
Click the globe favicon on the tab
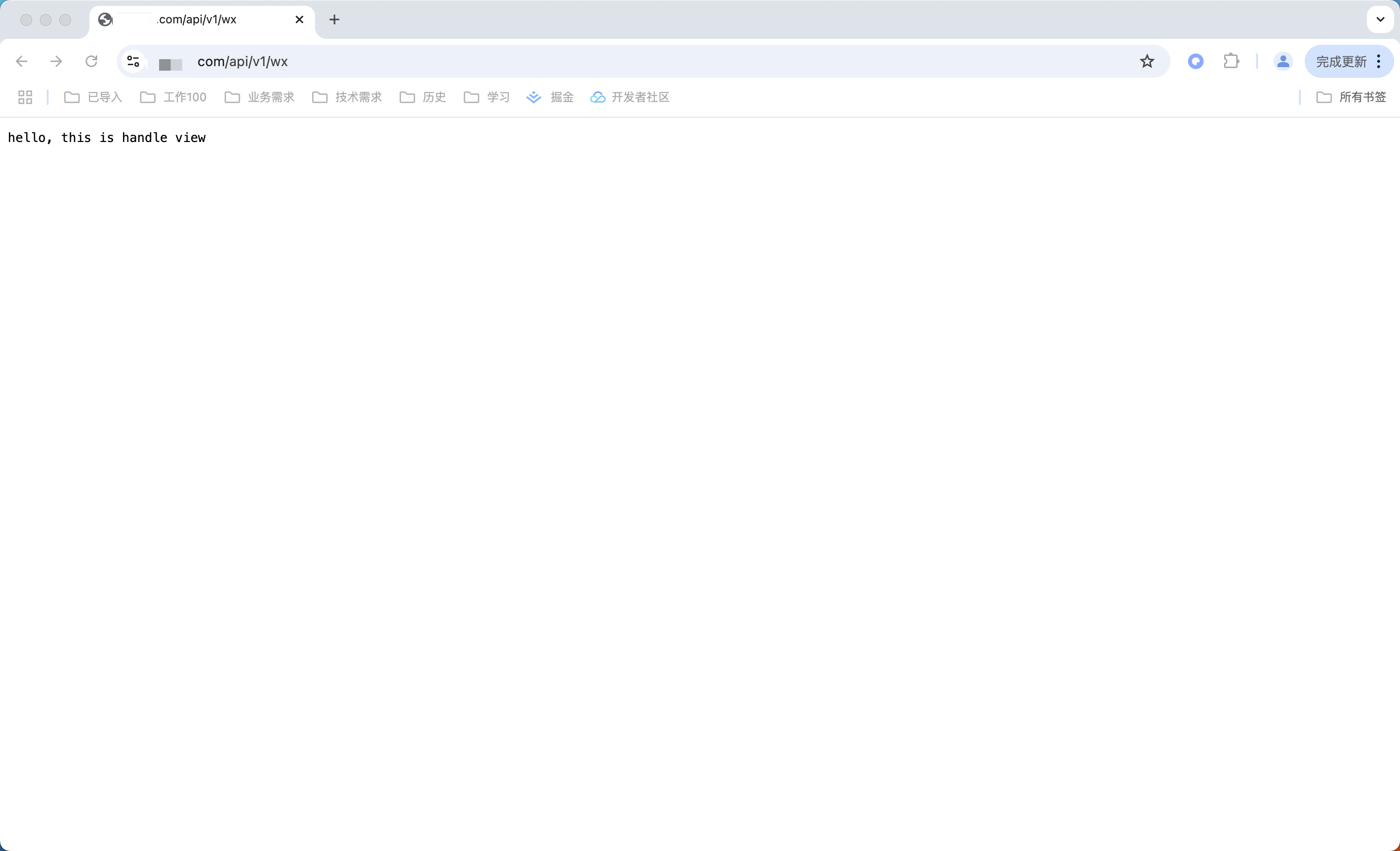coord(105,20)
